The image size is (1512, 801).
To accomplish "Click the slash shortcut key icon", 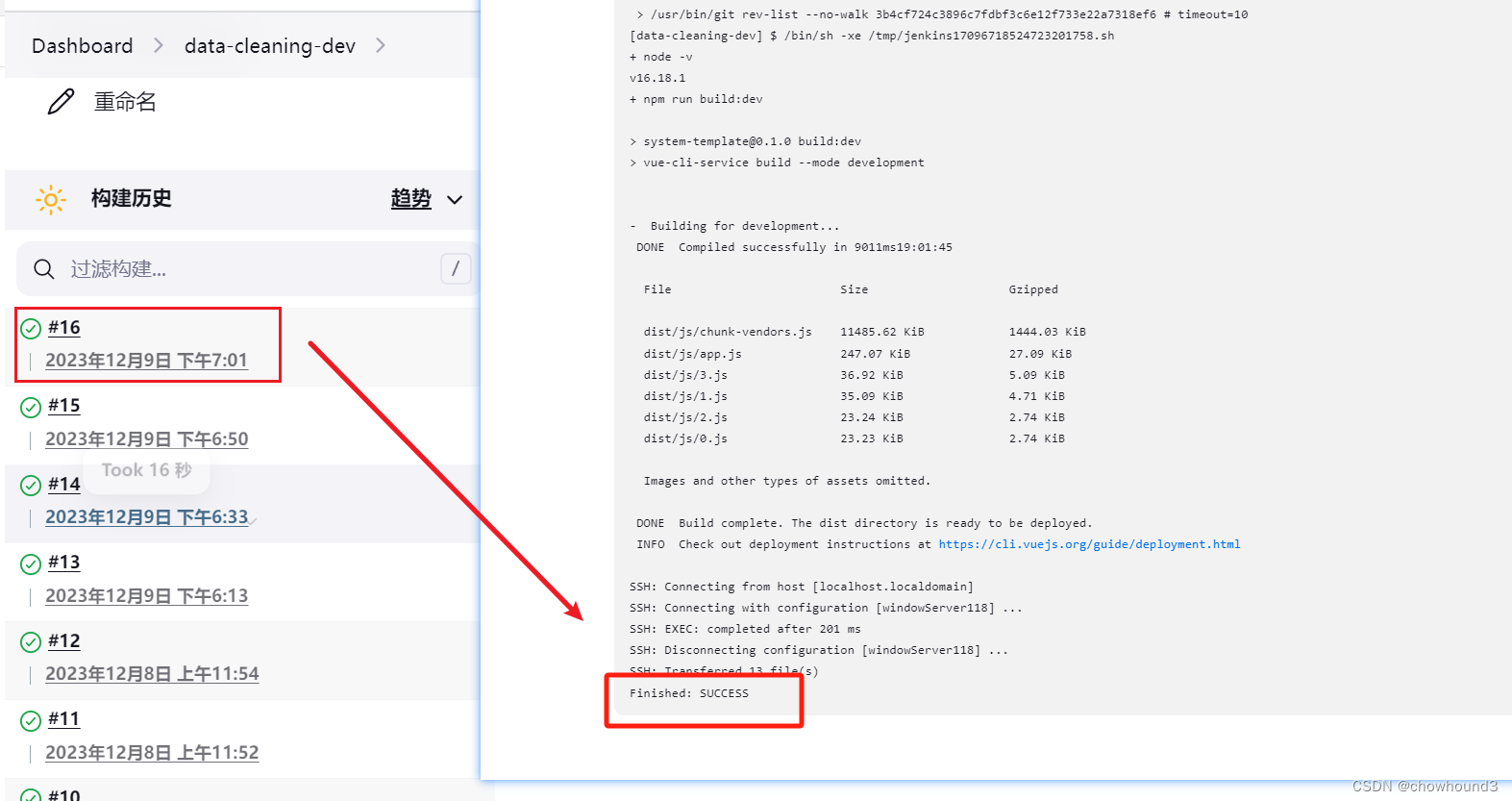I will click(456, 268).
